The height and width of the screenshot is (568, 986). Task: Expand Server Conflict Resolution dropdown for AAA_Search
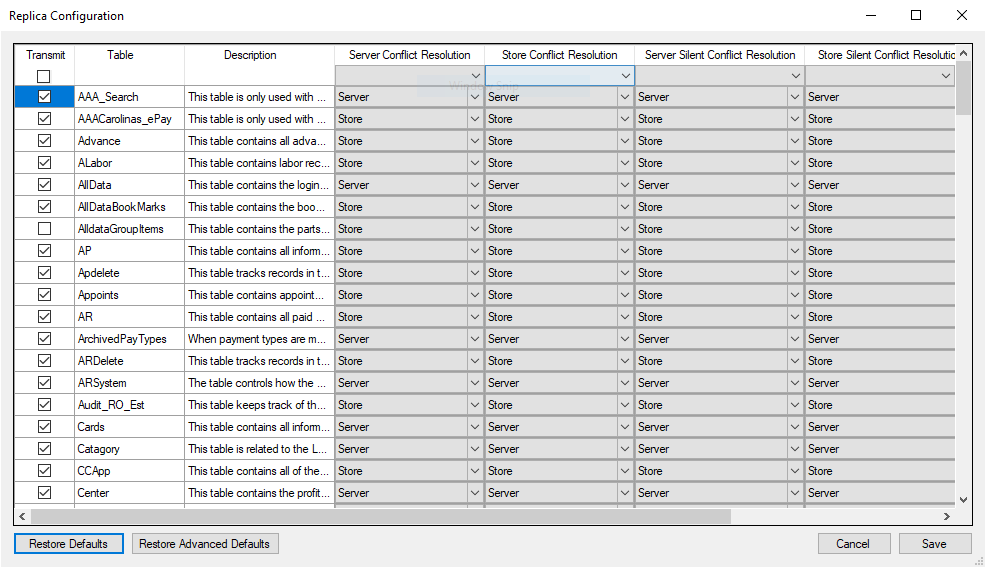[475, 97]
